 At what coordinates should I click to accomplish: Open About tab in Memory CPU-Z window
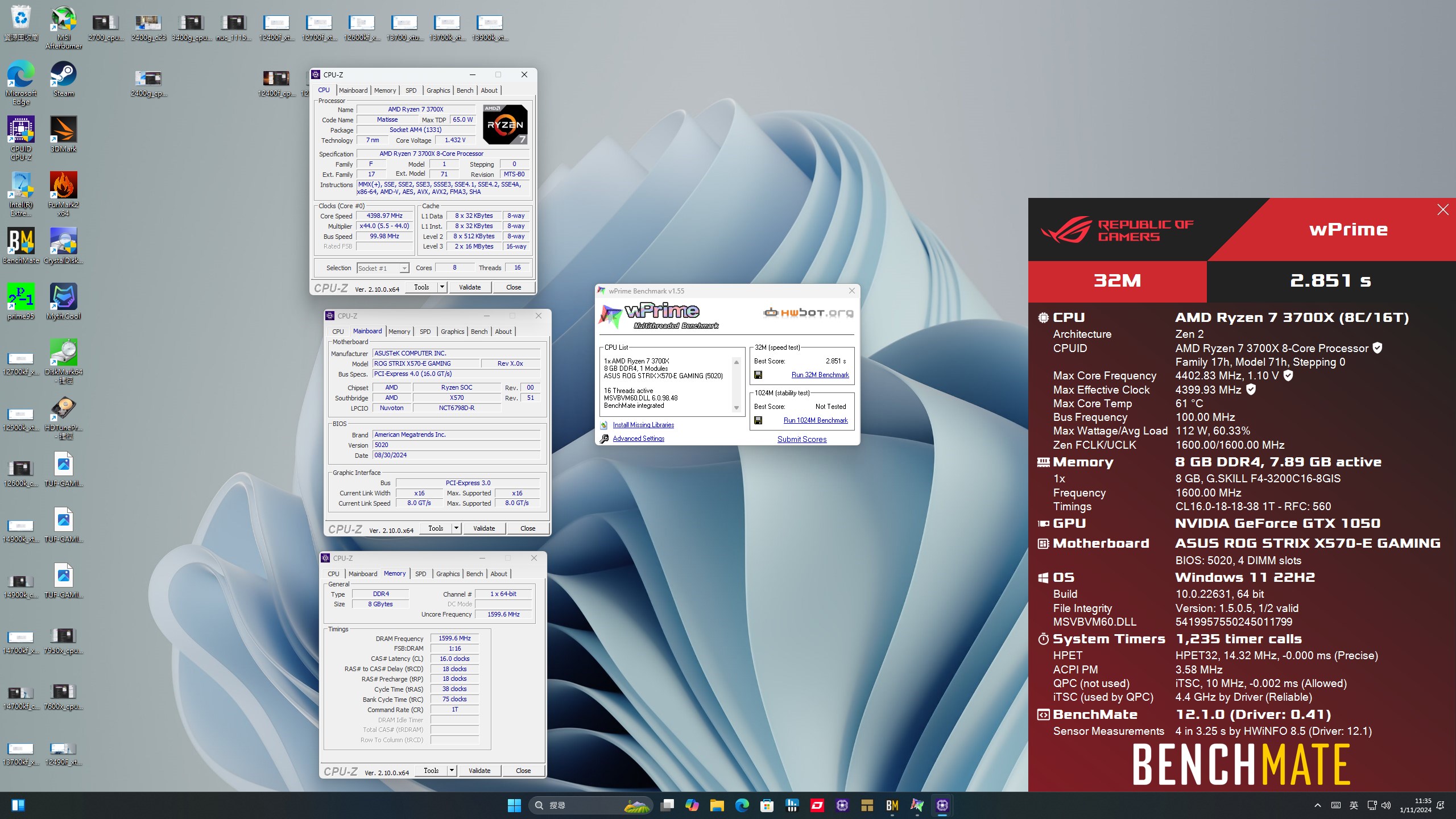pos(499,574)
